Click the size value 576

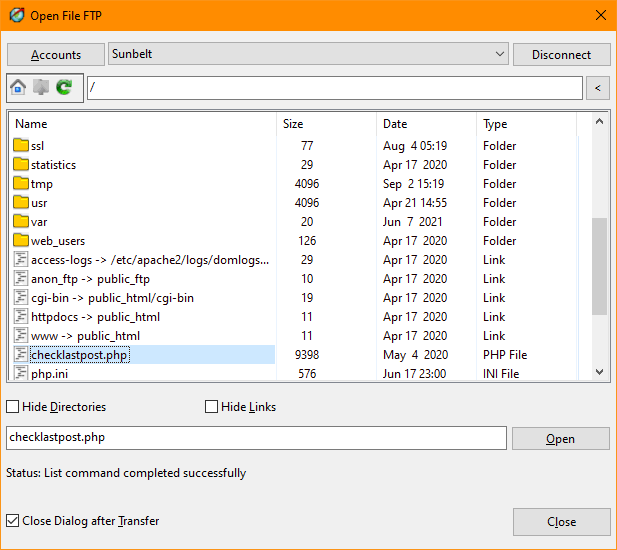point(307,374)
